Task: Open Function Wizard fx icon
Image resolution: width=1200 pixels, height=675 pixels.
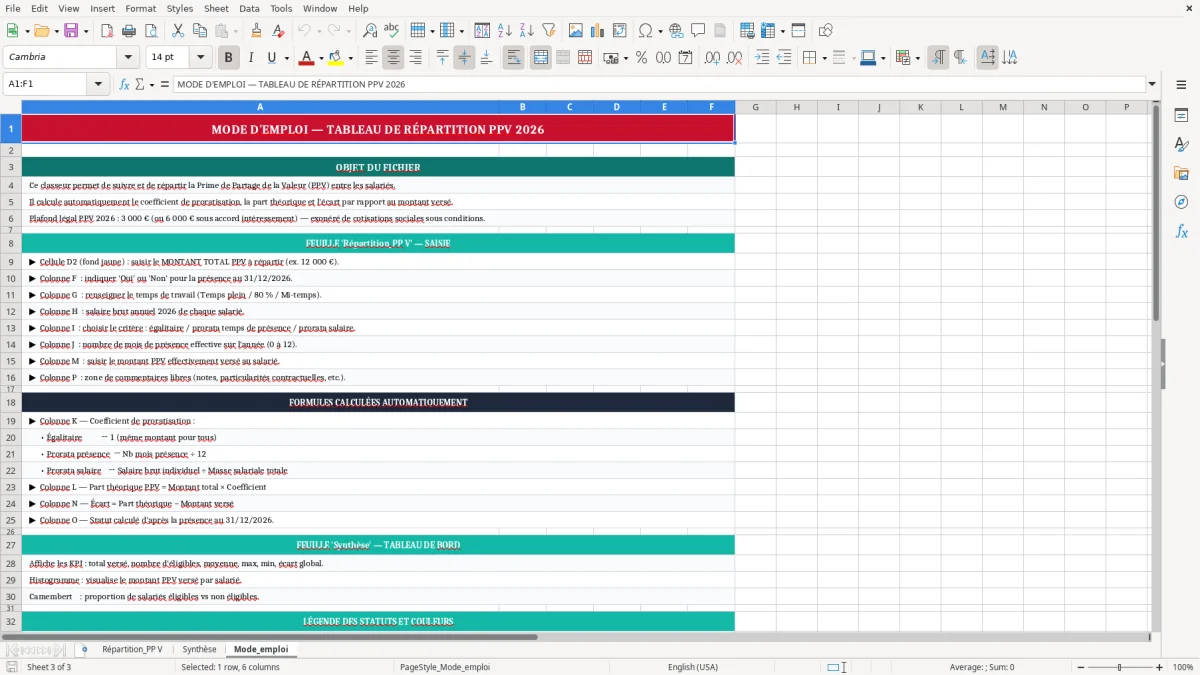Action: pyautogui.click(x=125, y=84)
